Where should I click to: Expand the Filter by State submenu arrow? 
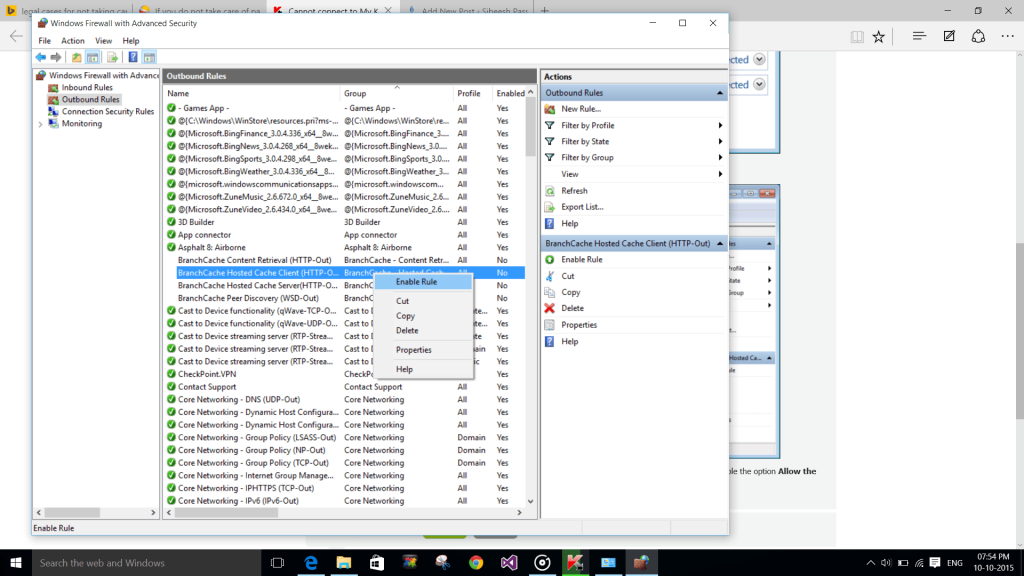[720, 142]
